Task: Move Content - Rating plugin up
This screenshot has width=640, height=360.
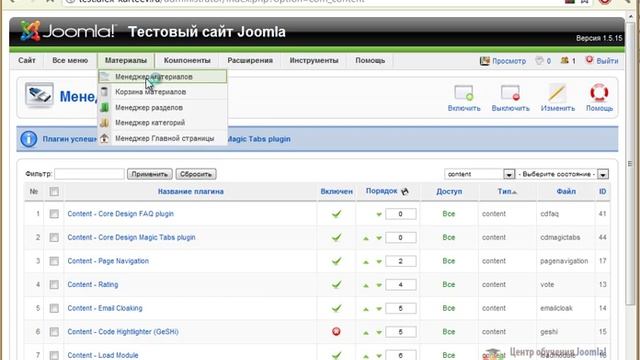Action: (x=366, y=285)
